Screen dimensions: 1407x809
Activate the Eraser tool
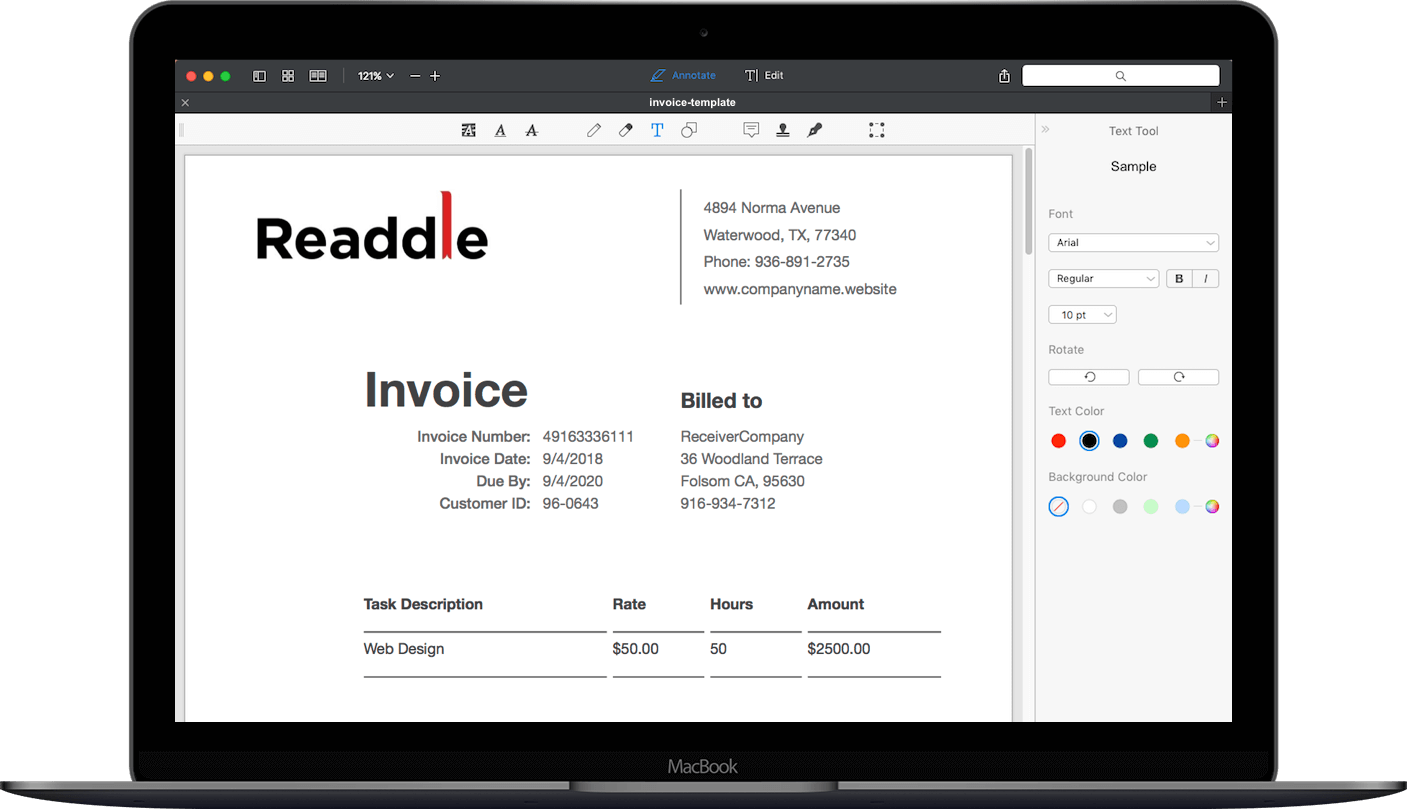(626, 130)
